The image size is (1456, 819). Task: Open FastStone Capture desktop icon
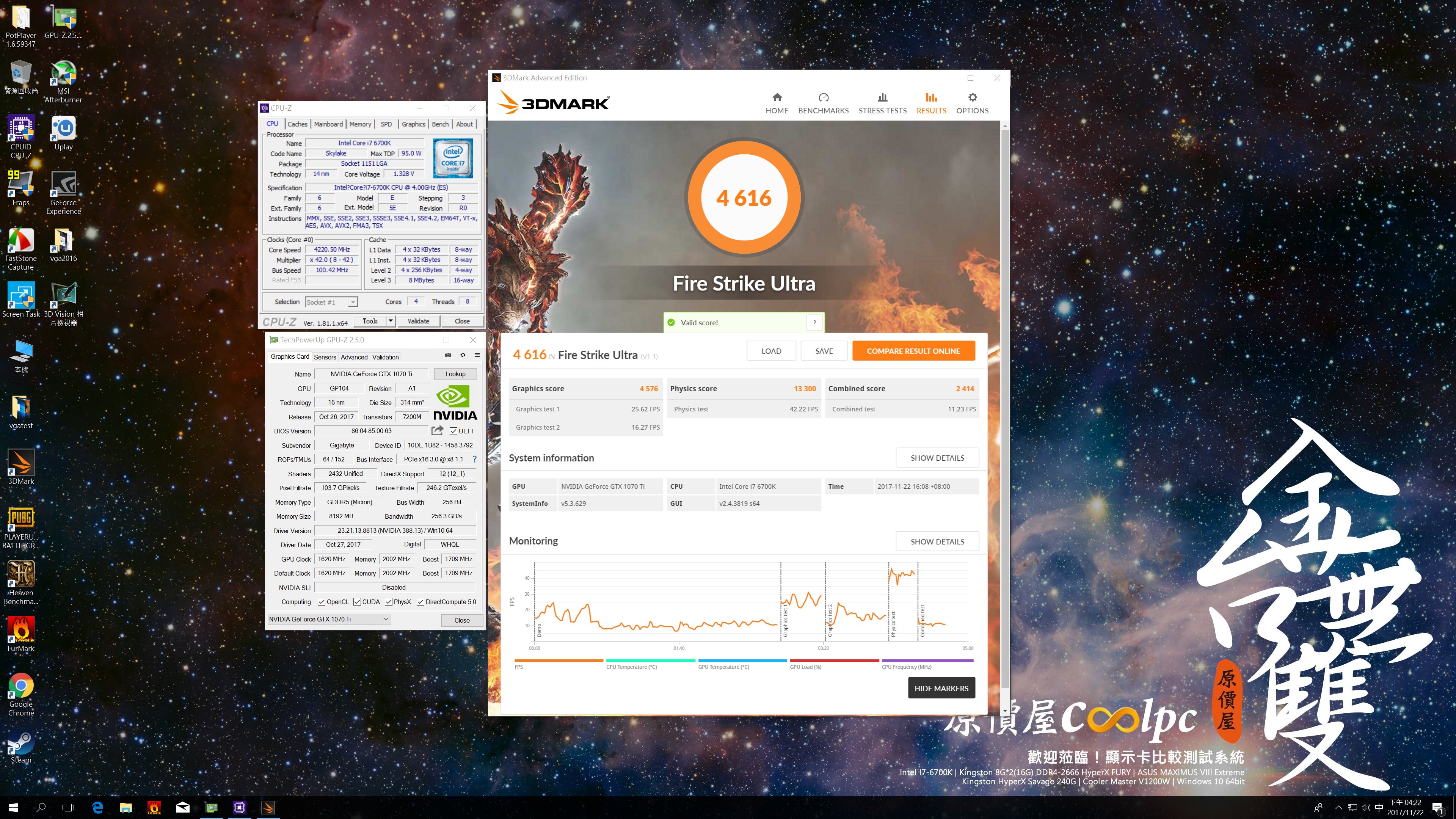click(21, 249)
